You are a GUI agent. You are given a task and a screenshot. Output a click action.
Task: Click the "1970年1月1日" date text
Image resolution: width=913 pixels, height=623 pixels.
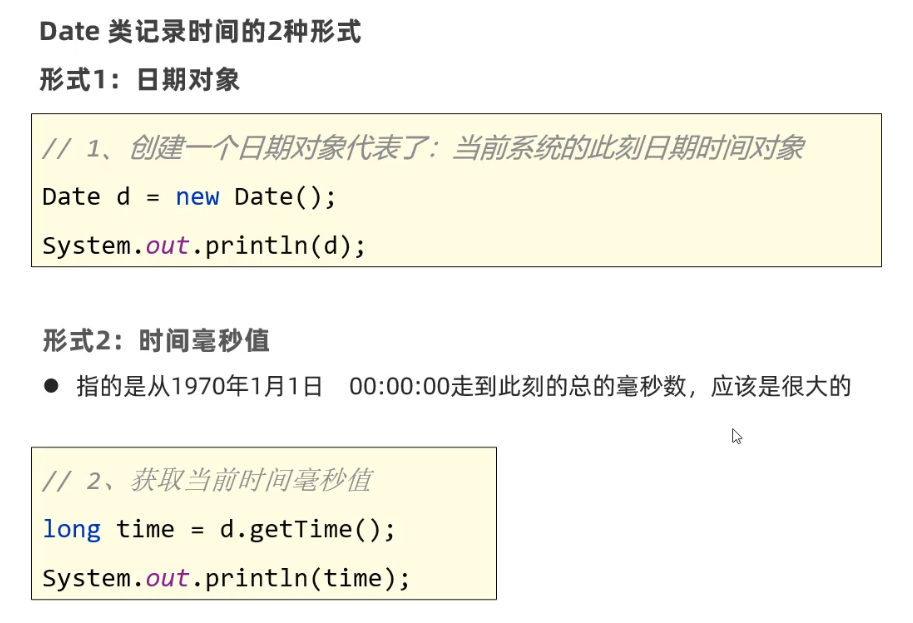[x=247, y=386]
